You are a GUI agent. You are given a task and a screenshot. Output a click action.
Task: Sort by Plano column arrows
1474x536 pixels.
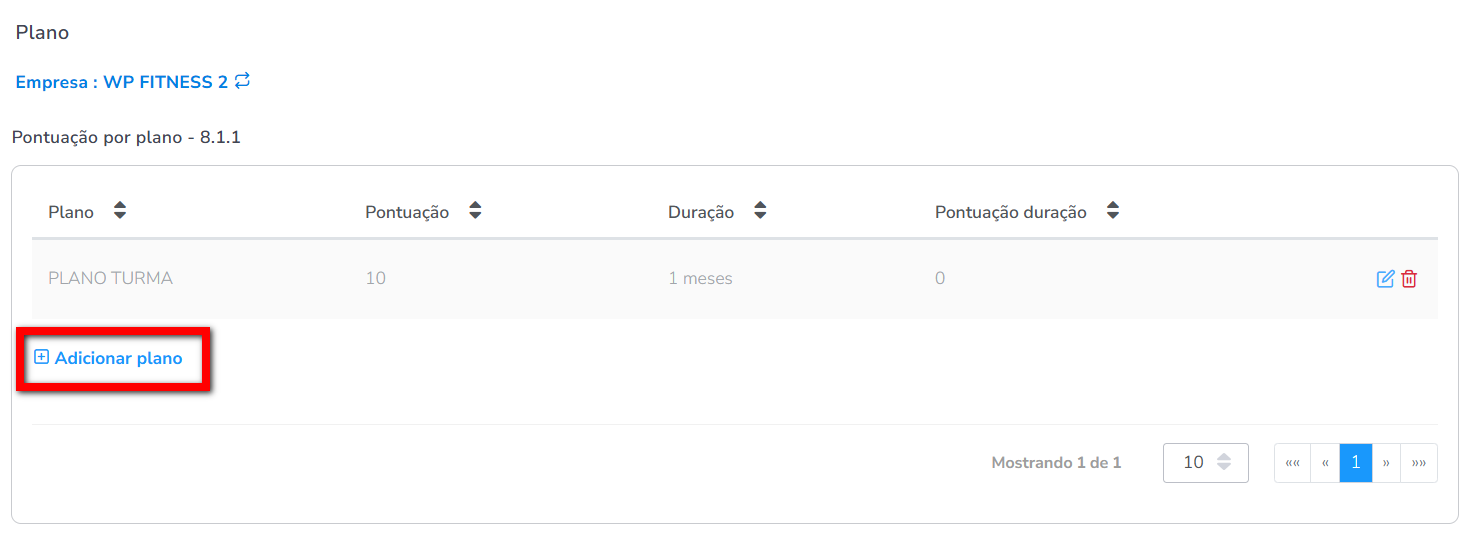[x=120, y=211]
